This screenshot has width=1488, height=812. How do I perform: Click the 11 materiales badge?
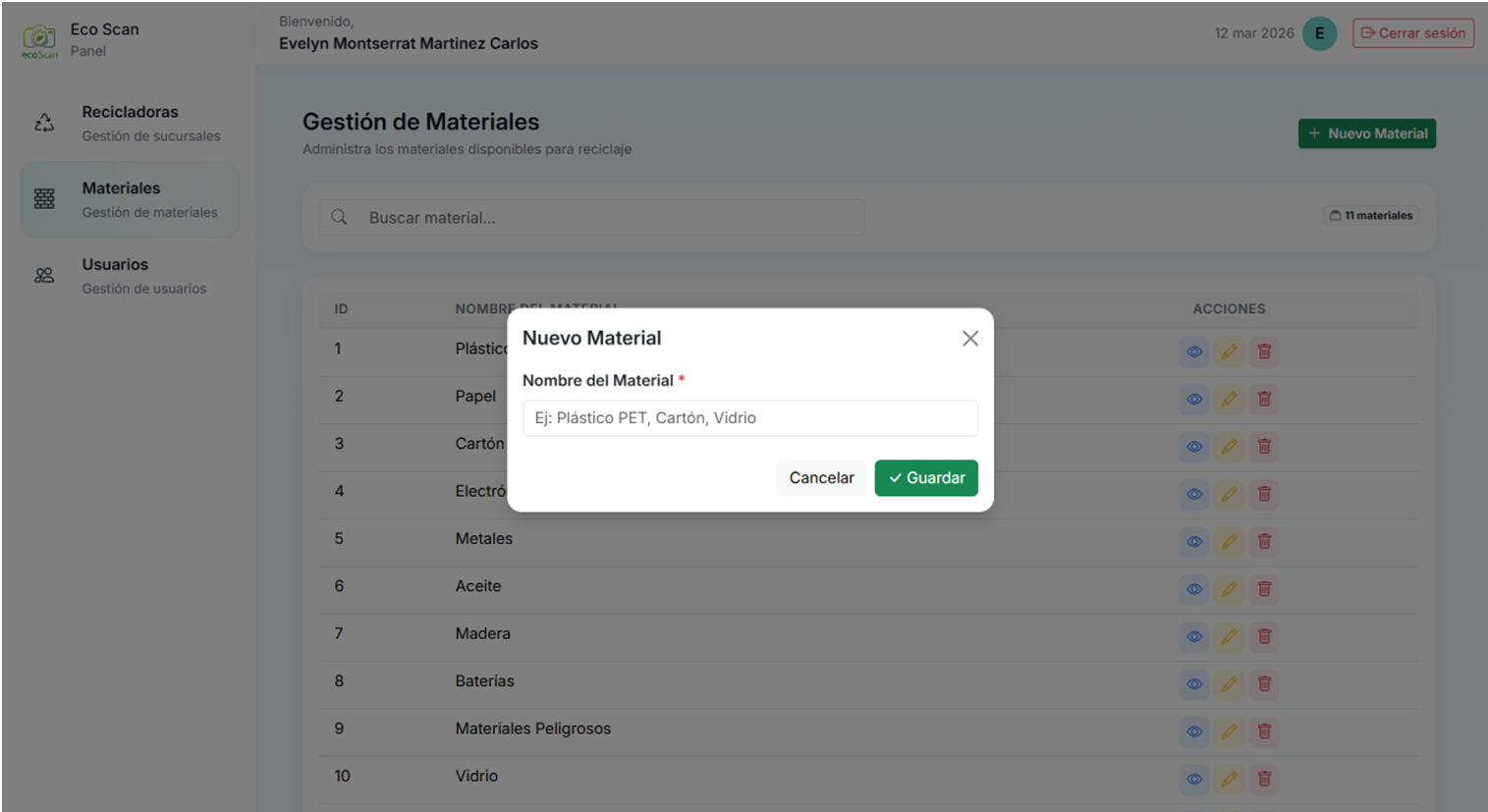[x=1371, y=215]
